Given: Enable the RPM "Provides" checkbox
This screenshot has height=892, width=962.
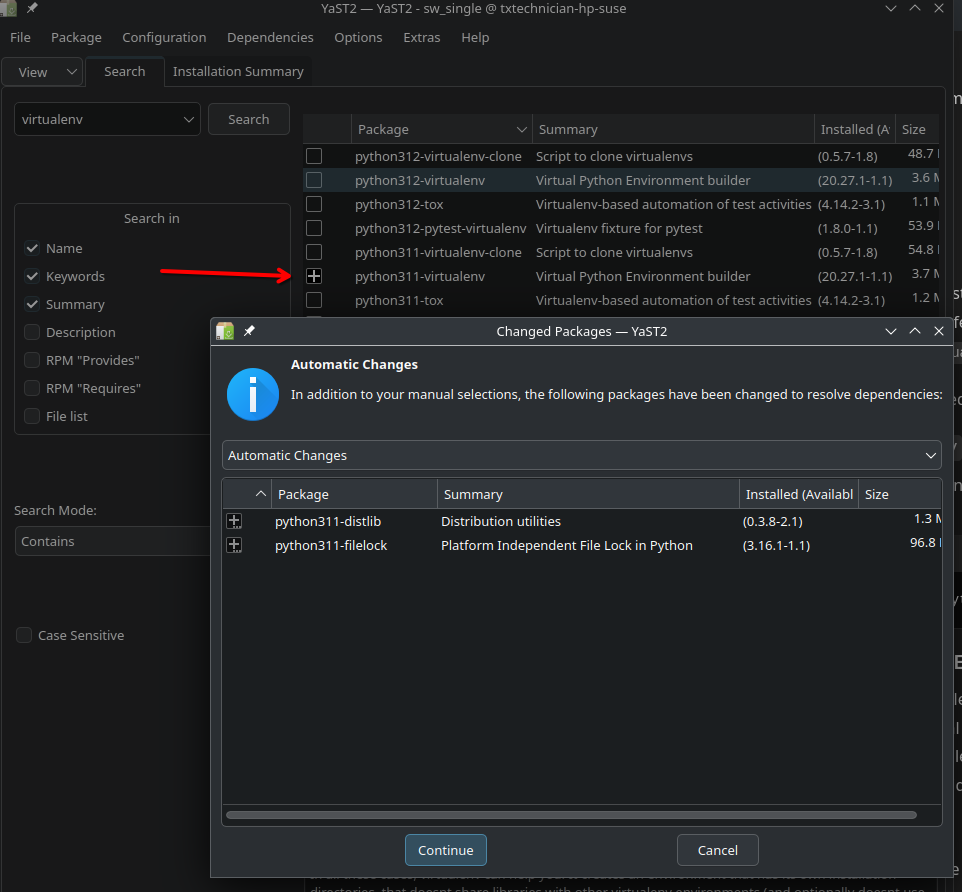Looking at the screenshot, I should [32, 361].
